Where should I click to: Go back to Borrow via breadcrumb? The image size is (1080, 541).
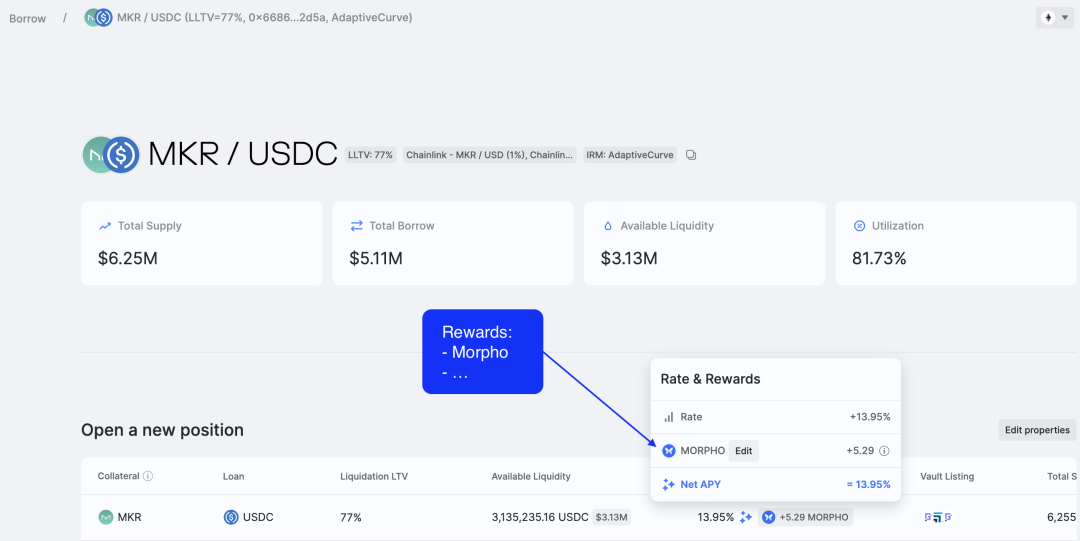(x=28, y=18)
